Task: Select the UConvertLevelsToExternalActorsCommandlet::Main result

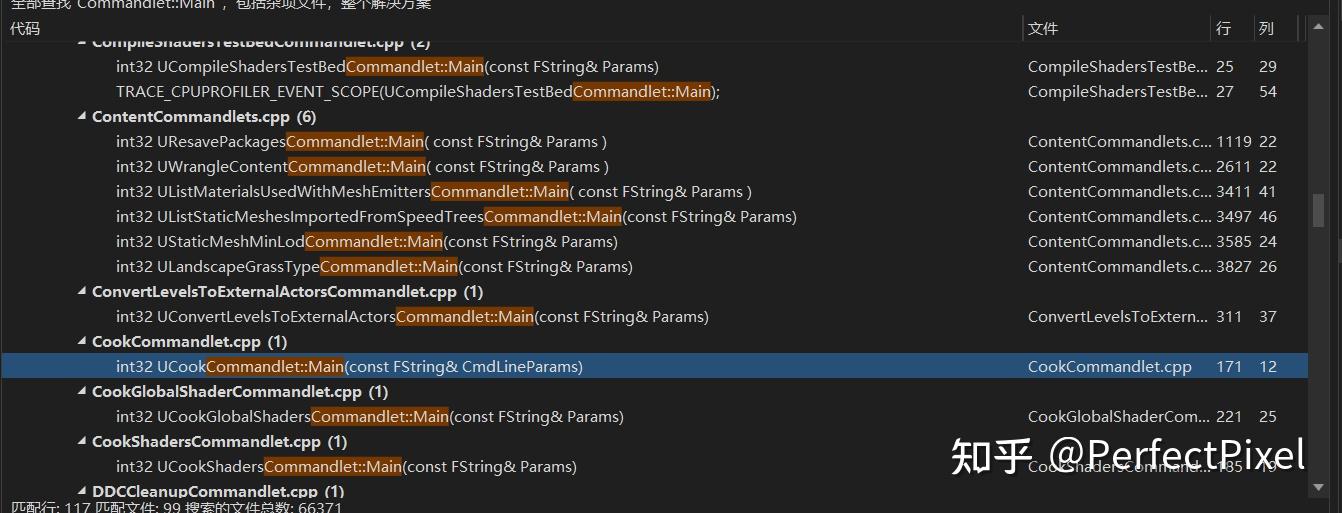Action: click(x=412, y=317)
